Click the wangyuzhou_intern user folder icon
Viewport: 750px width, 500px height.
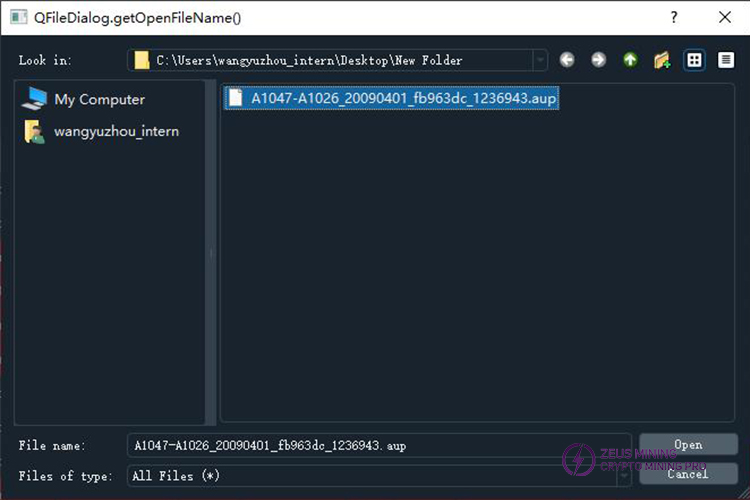coord(35,131)
